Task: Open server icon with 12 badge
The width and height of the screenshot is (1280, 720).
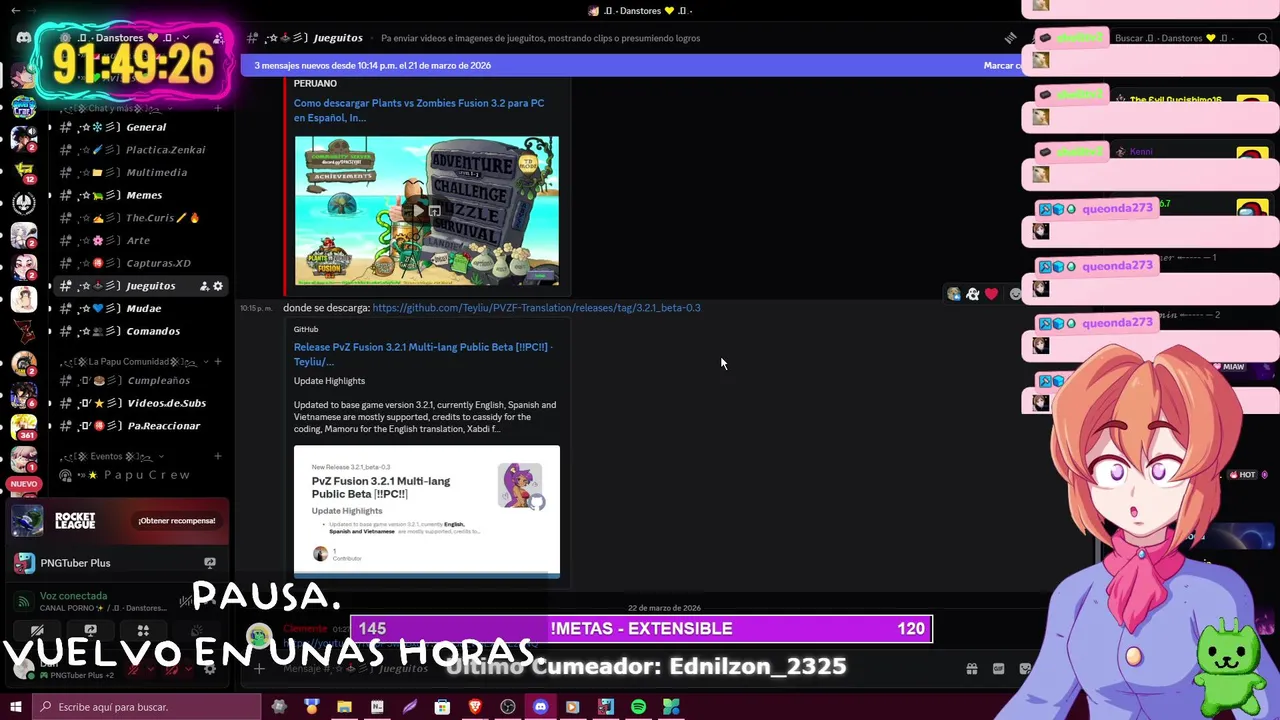Action: coord(24,172)
